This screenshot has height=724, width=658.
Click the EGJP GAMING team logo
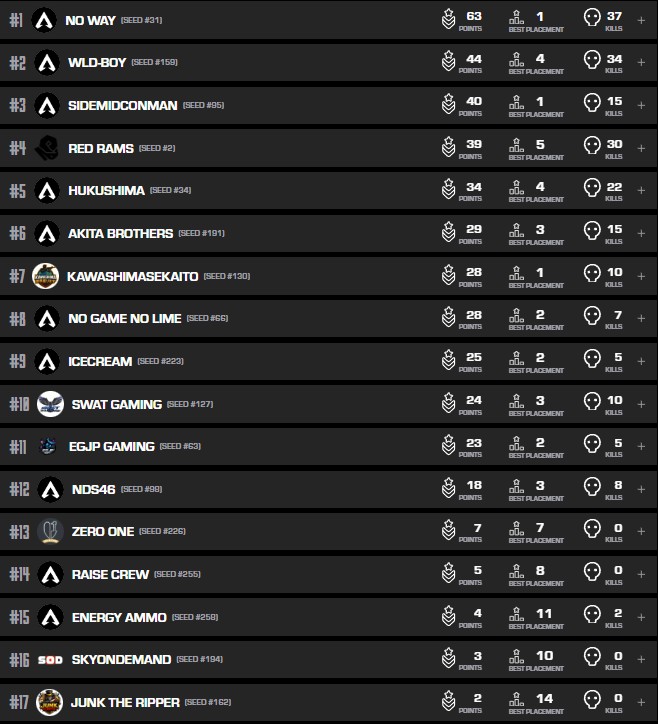coord(47,446)
